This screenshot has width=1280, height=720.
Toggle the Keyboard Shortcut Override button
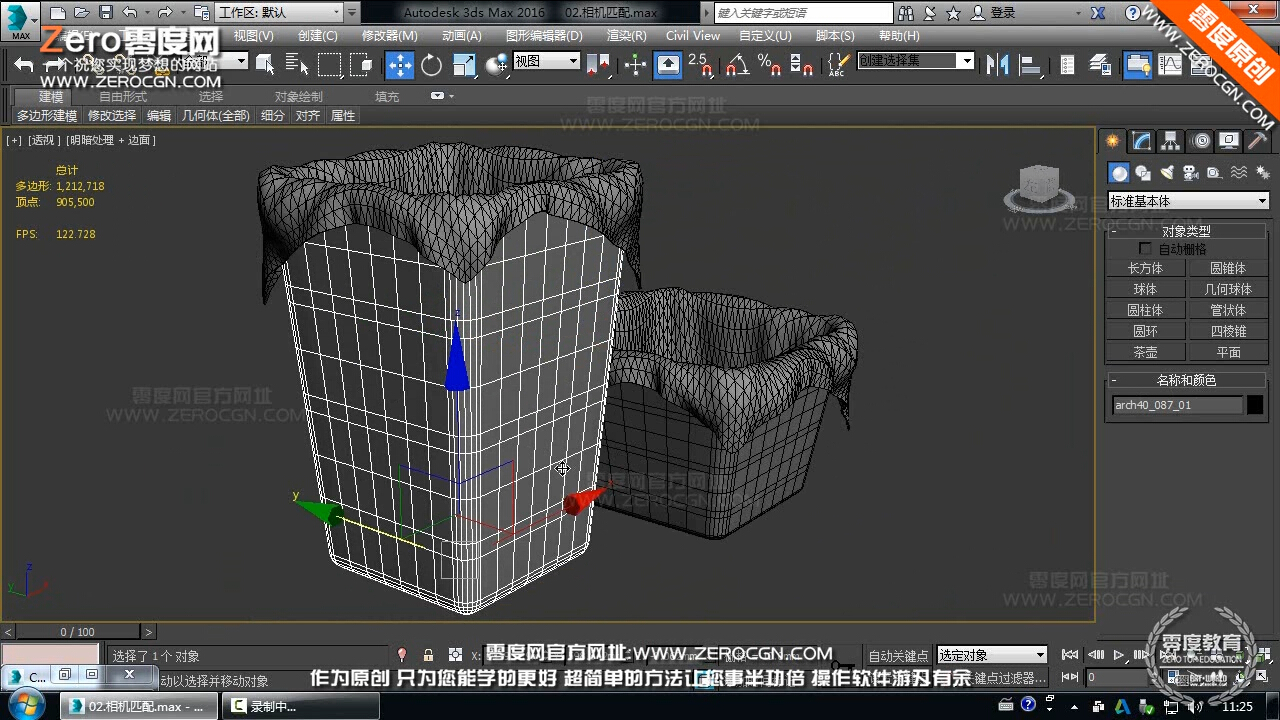[668, 65]
